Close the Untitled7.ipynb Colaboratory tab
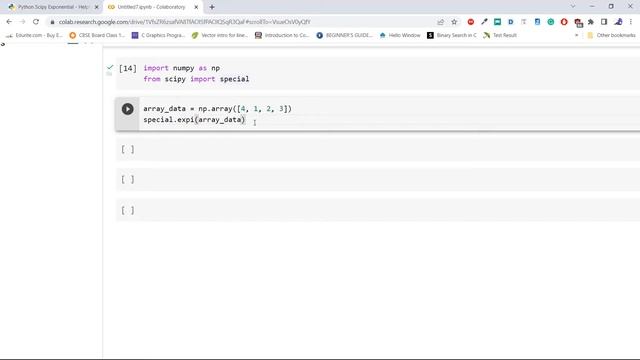This screenshot has width=640, height=360. 196,7
